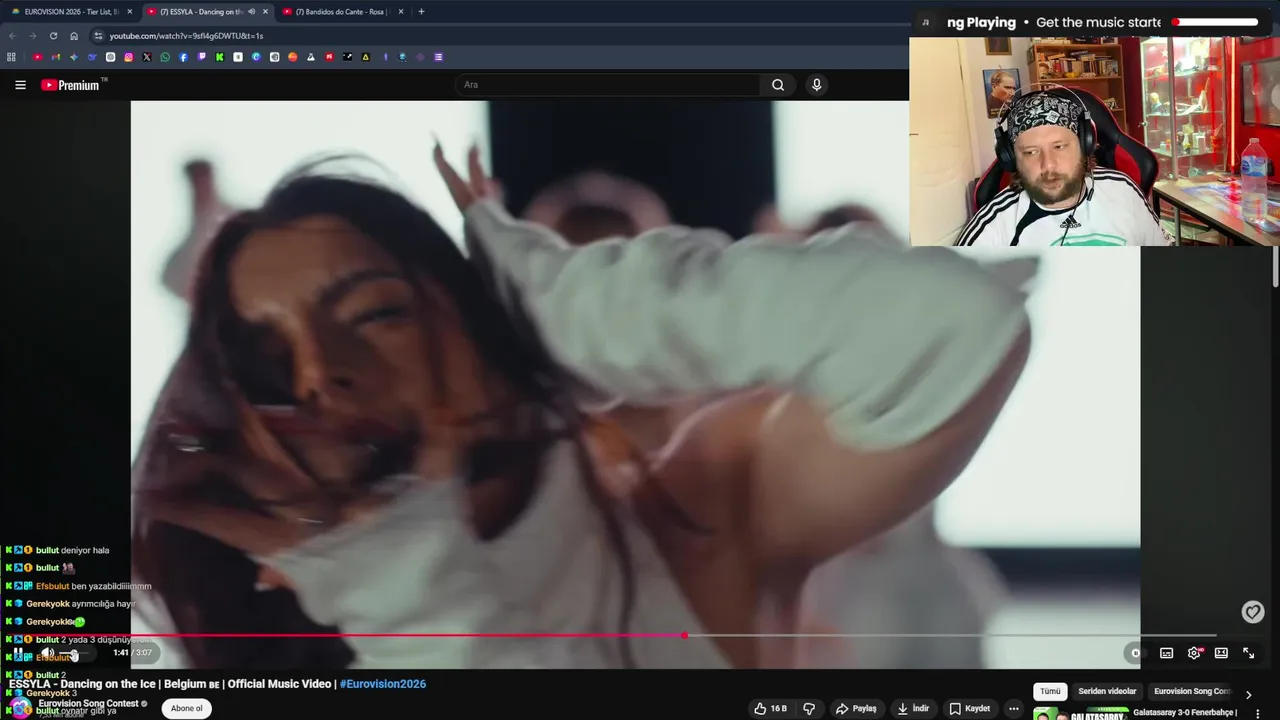1280x720 pixels.
Task: Reload the page with refresh icon
Action: click(53, 36)
